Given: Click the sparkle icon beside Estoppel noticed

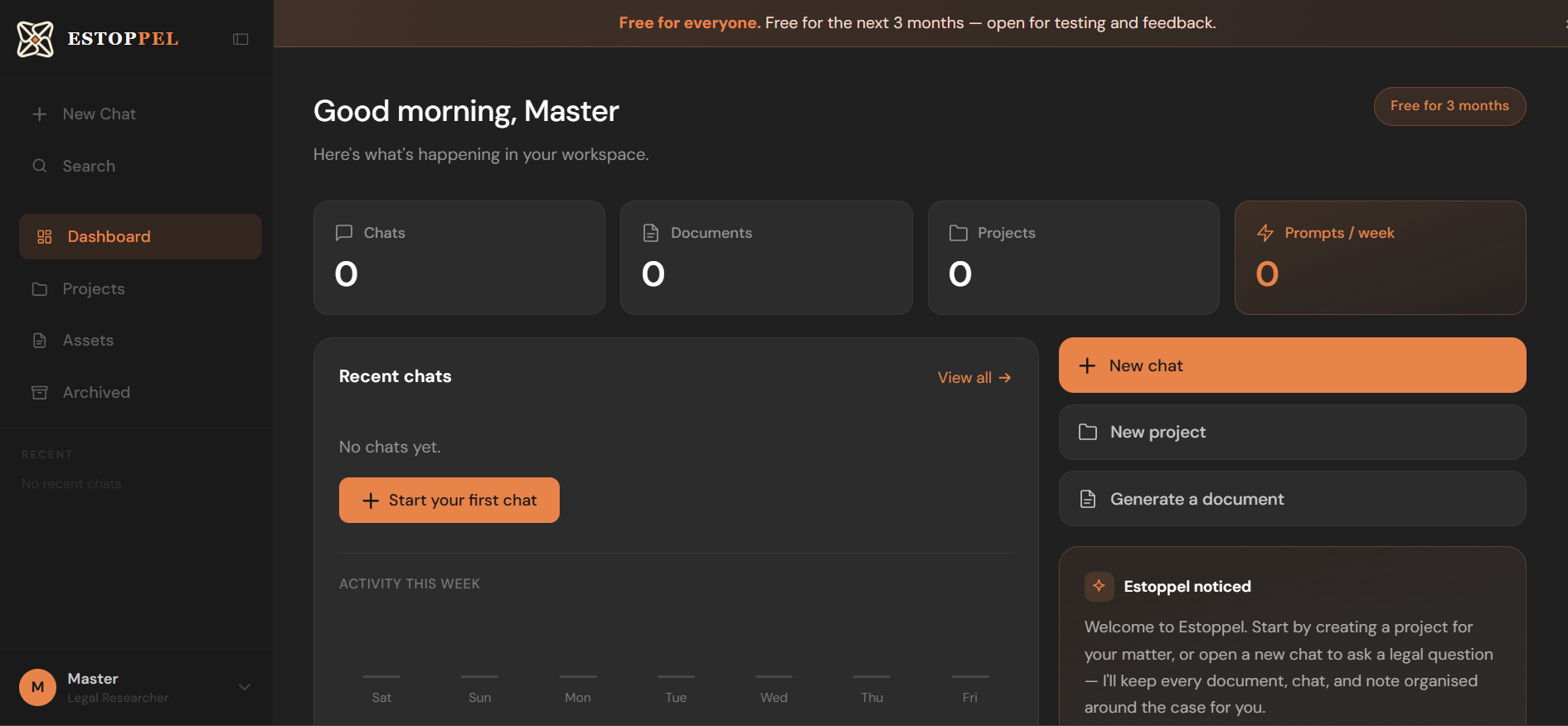Looking at the screenshot, I should (x=1099, y=586).
